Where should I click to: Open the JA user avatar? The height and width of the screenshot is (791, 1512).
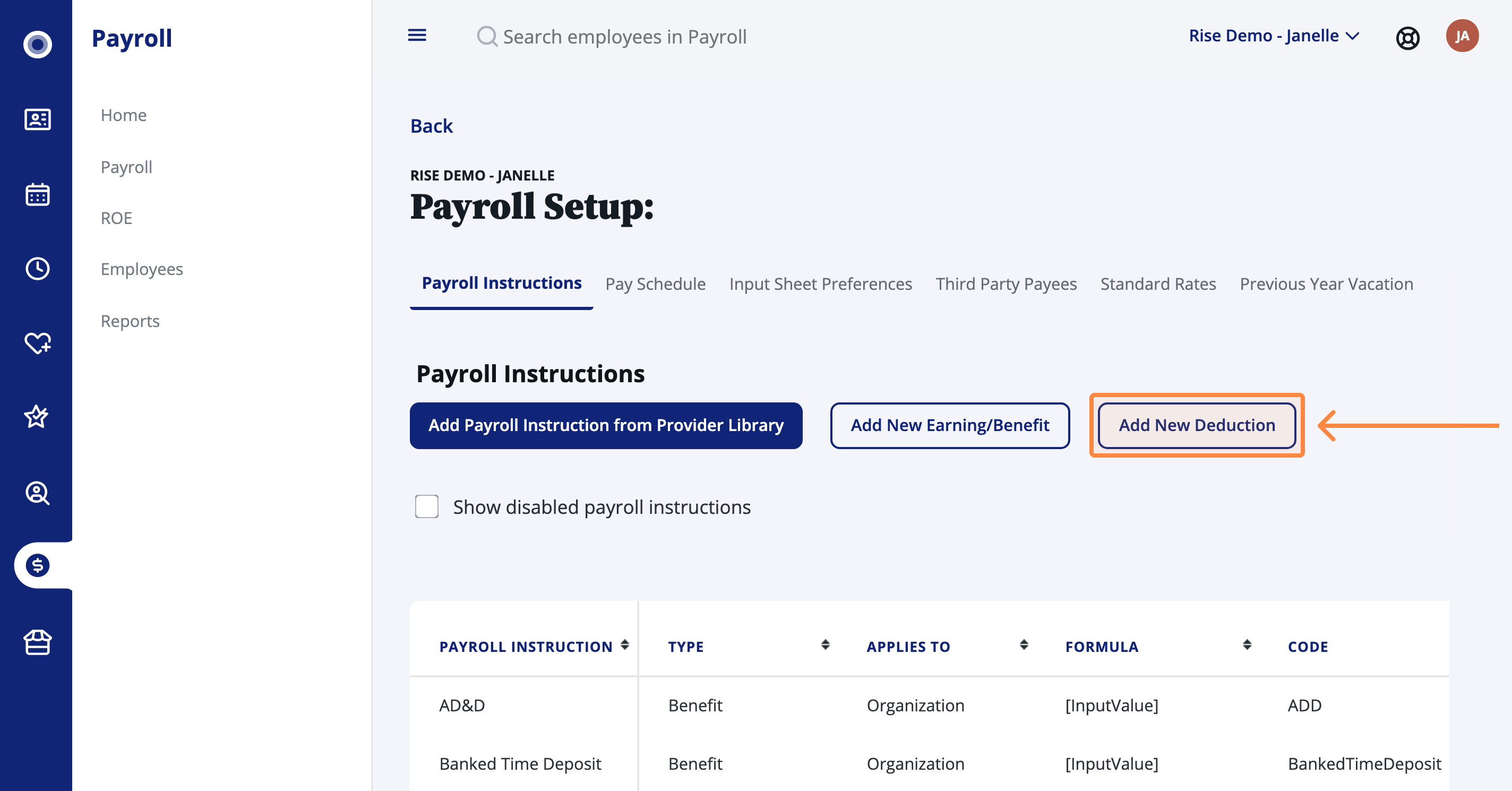(1462, 36)
